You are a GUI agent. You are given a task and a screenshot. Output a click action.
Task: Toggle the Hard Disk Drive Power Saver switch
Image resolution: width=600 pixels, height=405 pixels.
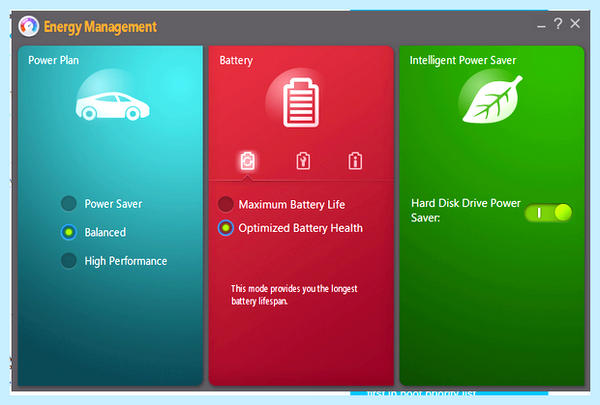tap(548, 213)
